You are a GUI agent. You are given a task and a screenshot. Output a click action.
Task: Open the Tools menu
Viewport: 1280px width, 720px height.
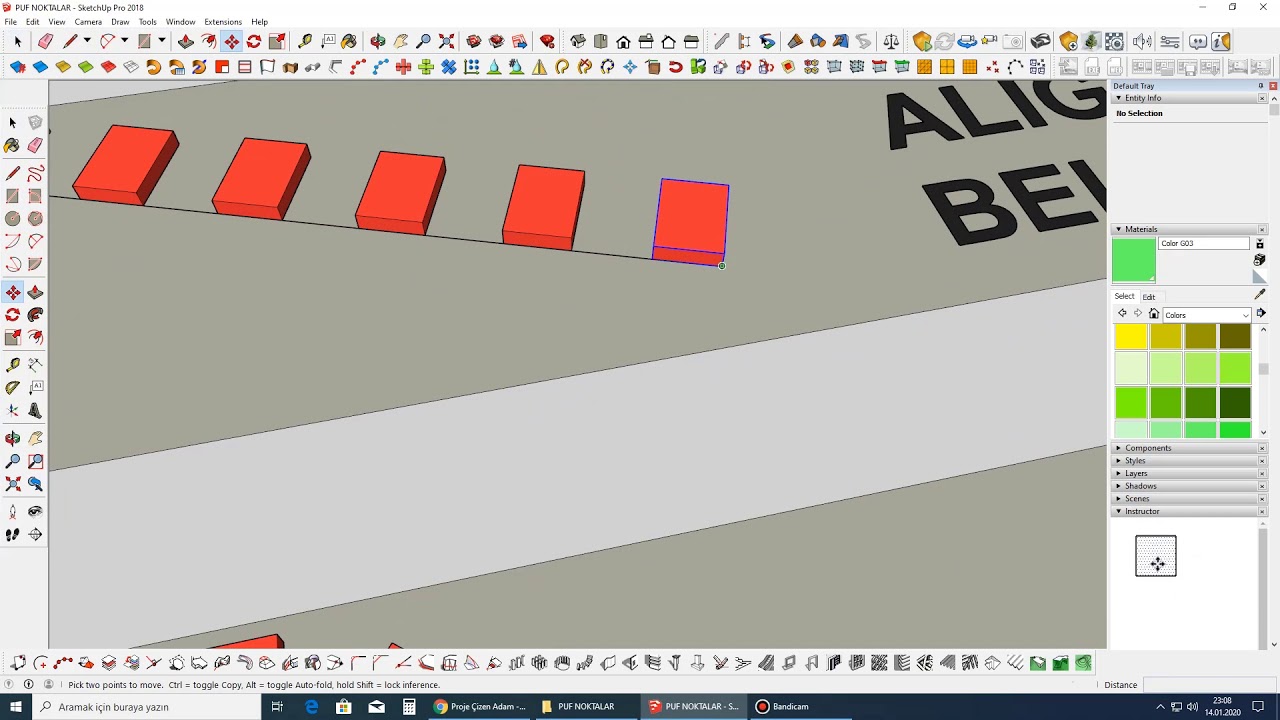(x=147, y=21)
